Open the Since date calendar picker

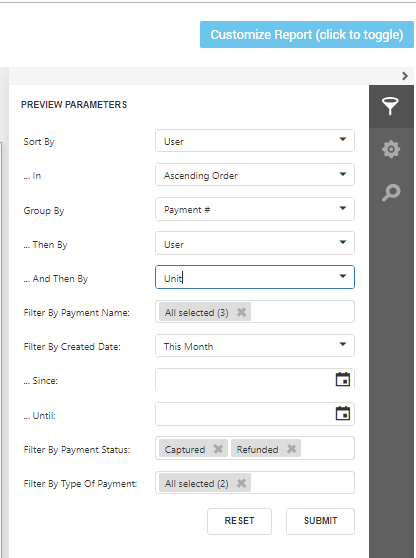(343, 379)
